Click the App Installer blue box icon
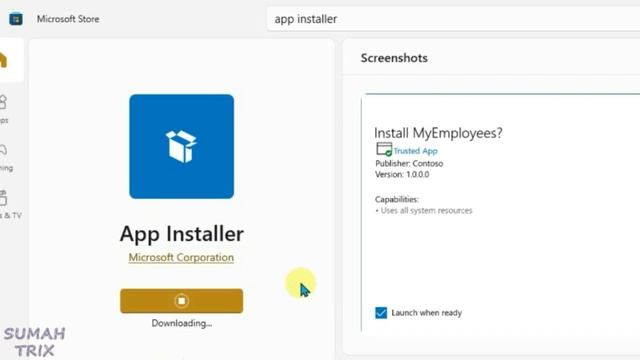 (182, 147)
